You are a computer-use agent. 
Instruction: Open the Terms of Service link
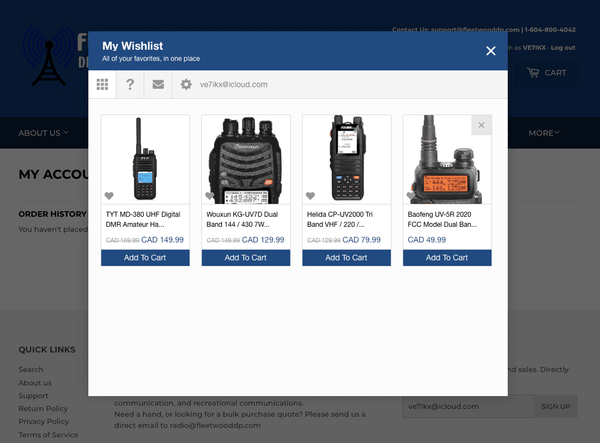click(x=48, y=435)
